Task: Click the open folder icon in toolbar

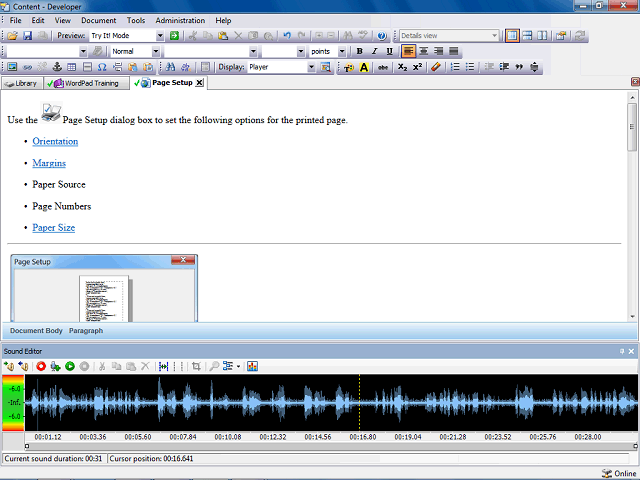Action: click(12, 36)
